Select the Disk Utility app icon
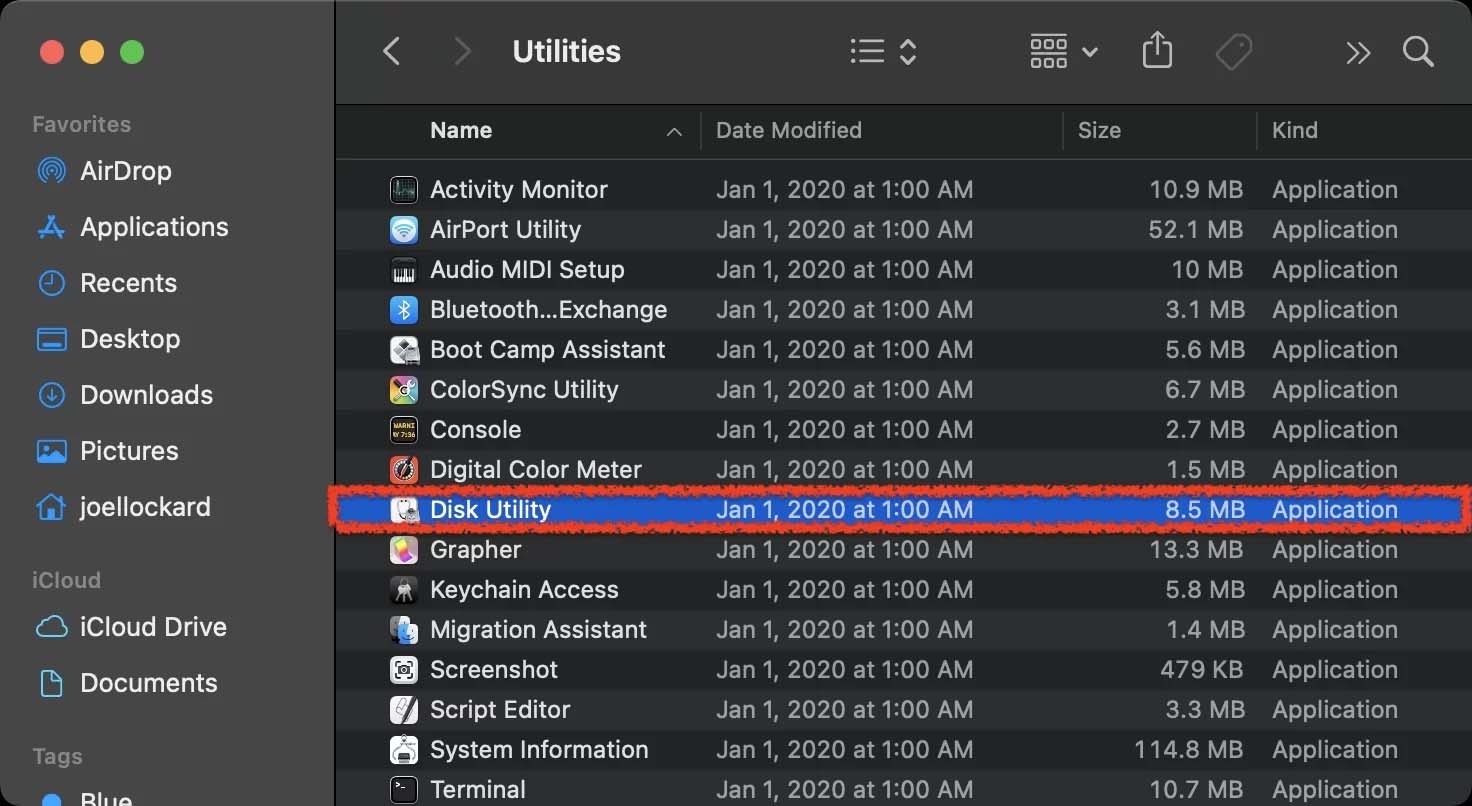 (403, 509)
